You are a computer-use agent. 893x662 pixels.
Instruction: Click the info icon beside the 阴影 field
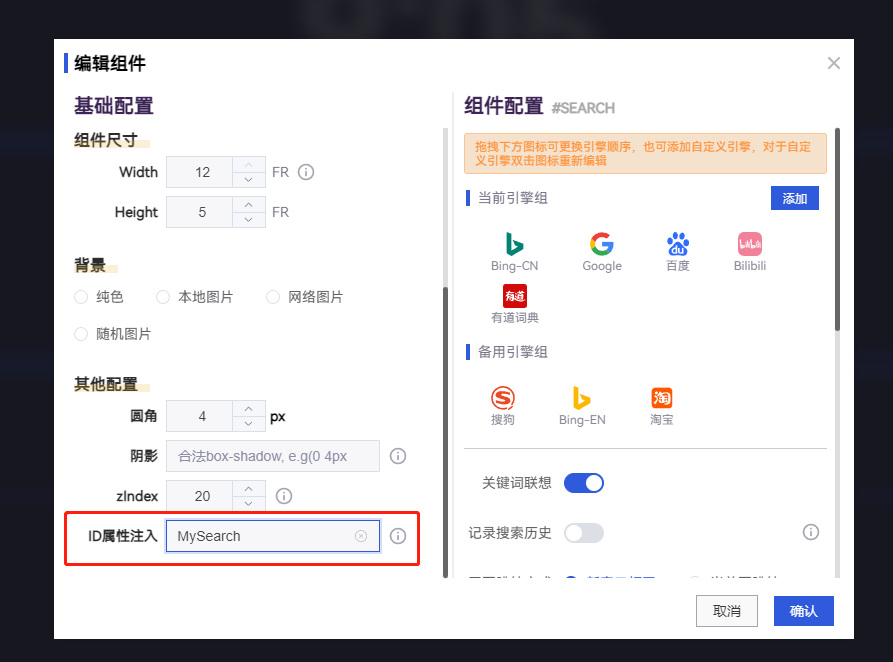coord(397,456)
